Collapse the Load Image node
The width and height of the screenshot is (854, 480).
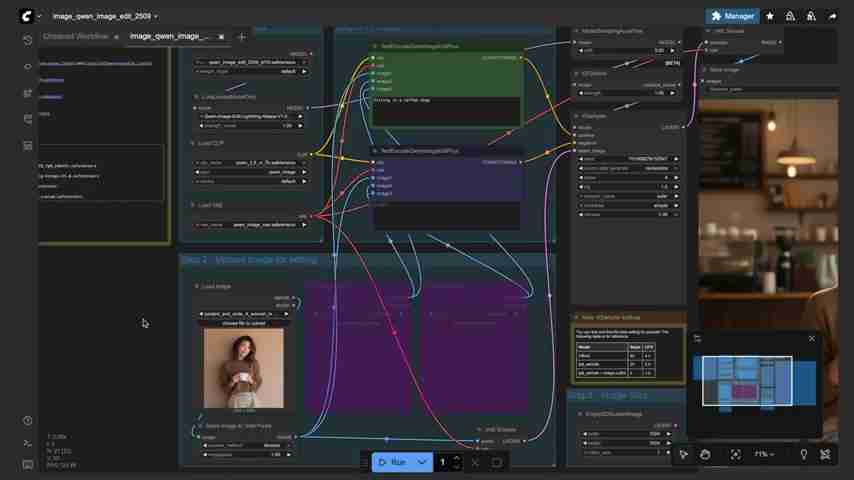(x=197, y=286)
